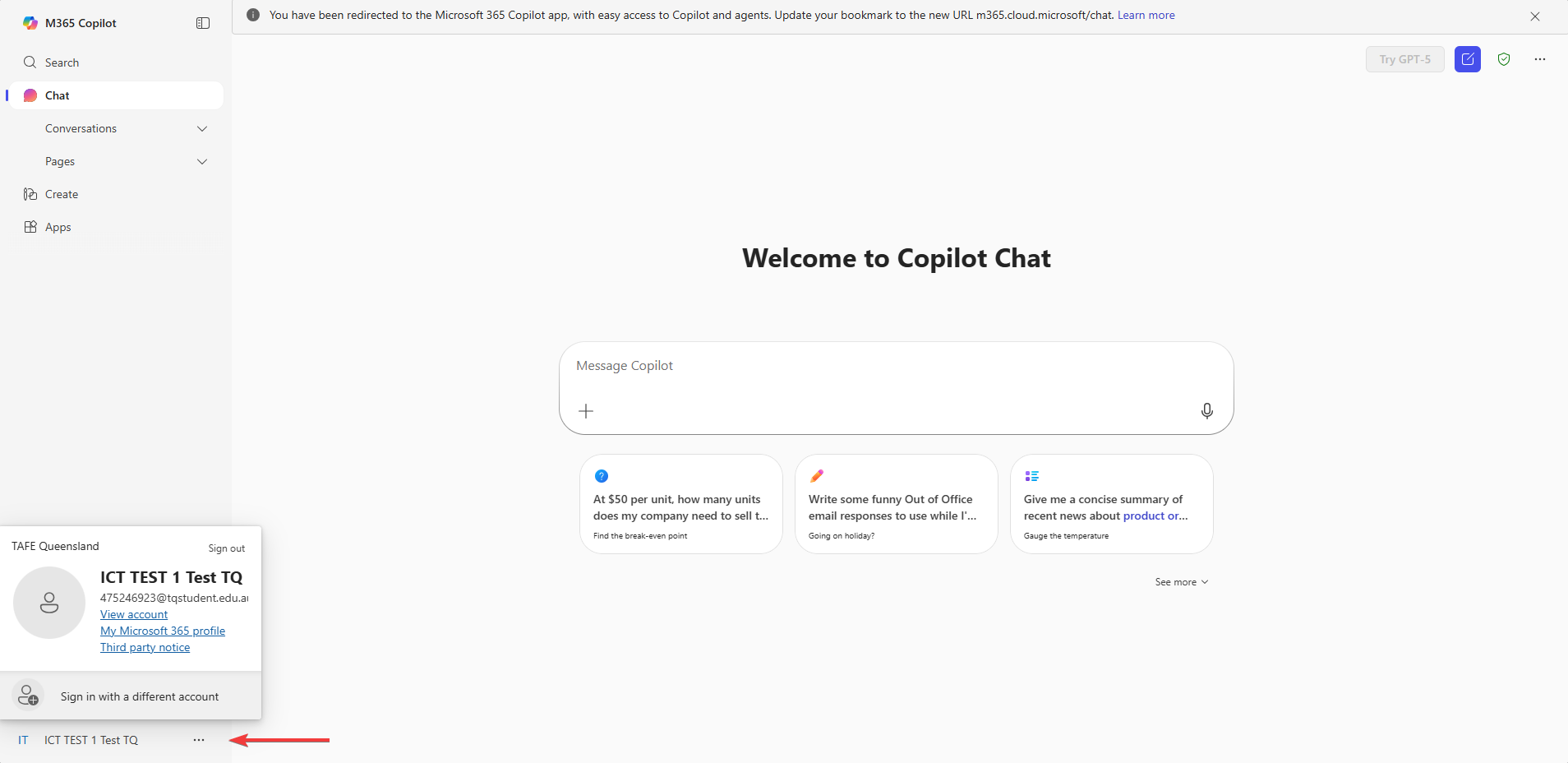Open the Third party notice link
1568x763 pixels.
145,647
